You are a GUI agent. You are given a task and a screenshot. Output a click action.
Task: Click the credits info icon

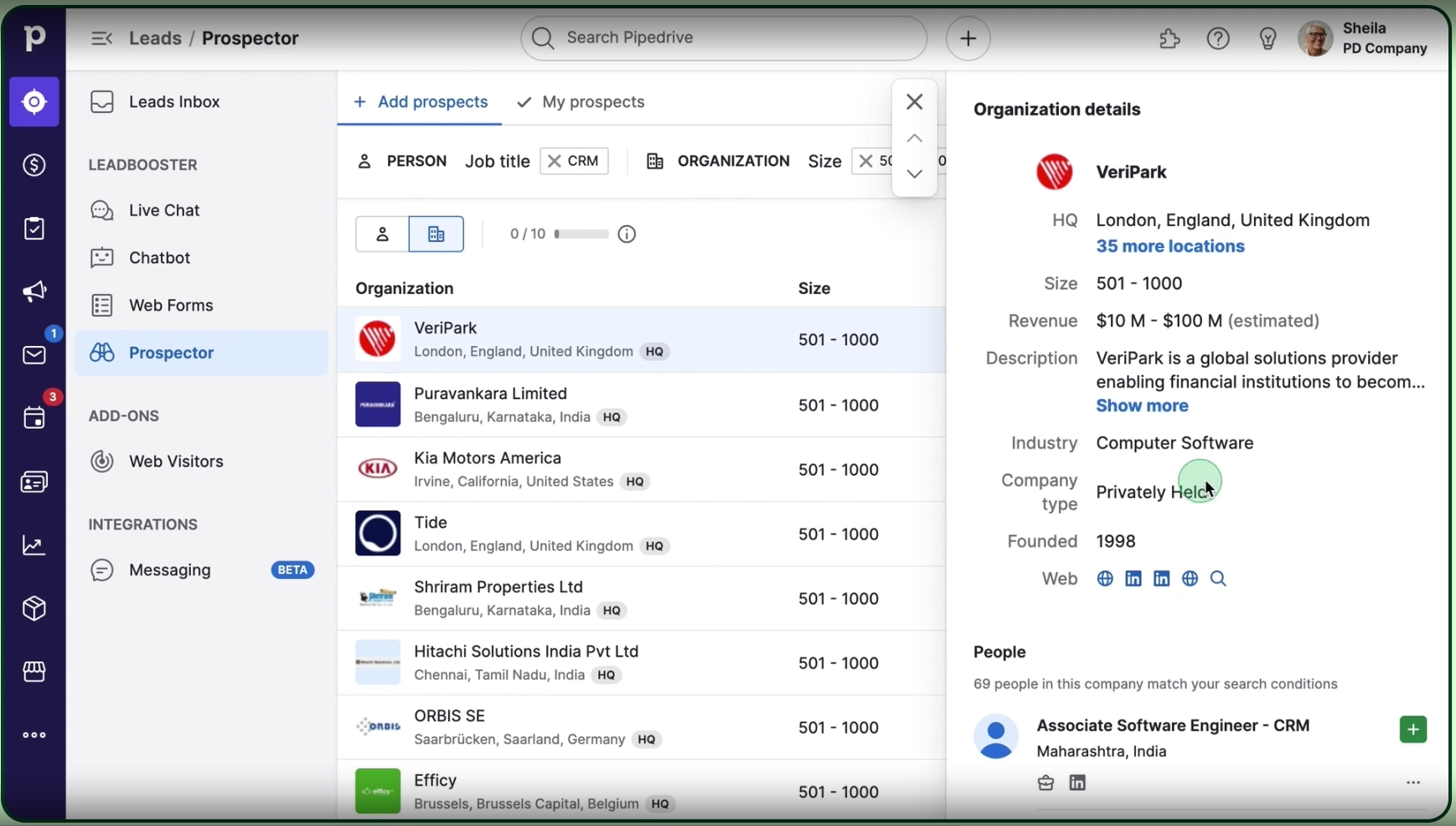pyautogui.click(x=627, y=235)
